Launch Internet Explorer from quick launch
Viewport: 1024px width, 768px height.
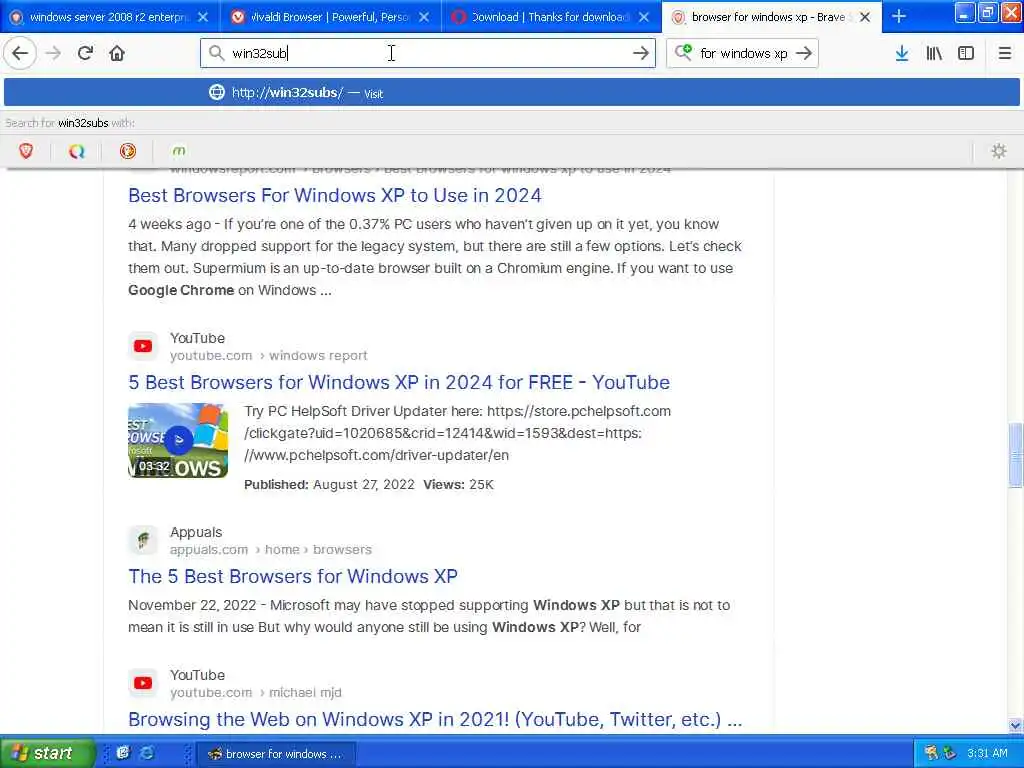[147, 753]
